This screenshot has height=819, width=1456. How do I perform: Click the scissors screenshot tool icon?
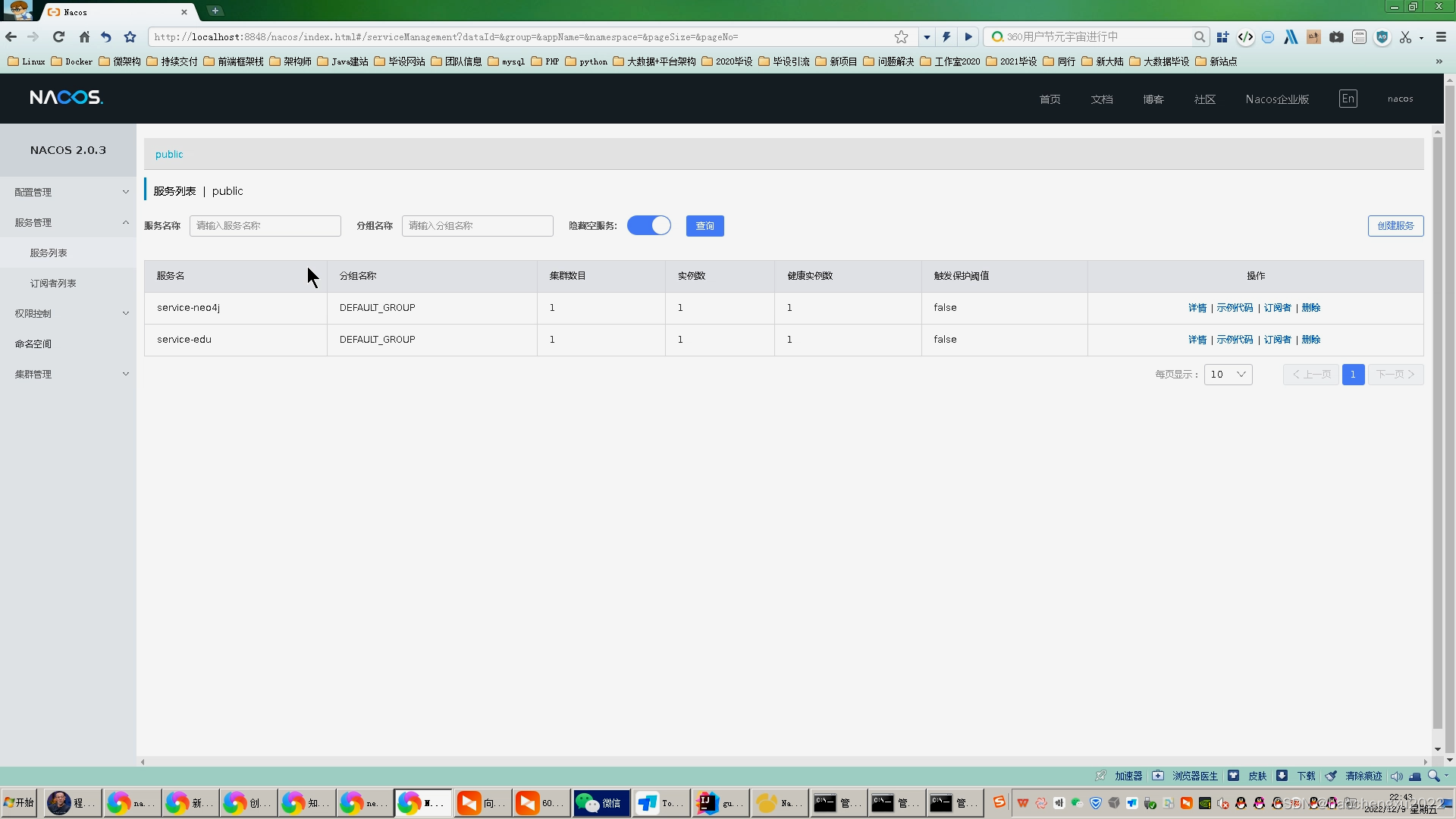[x=1405, y=36]
